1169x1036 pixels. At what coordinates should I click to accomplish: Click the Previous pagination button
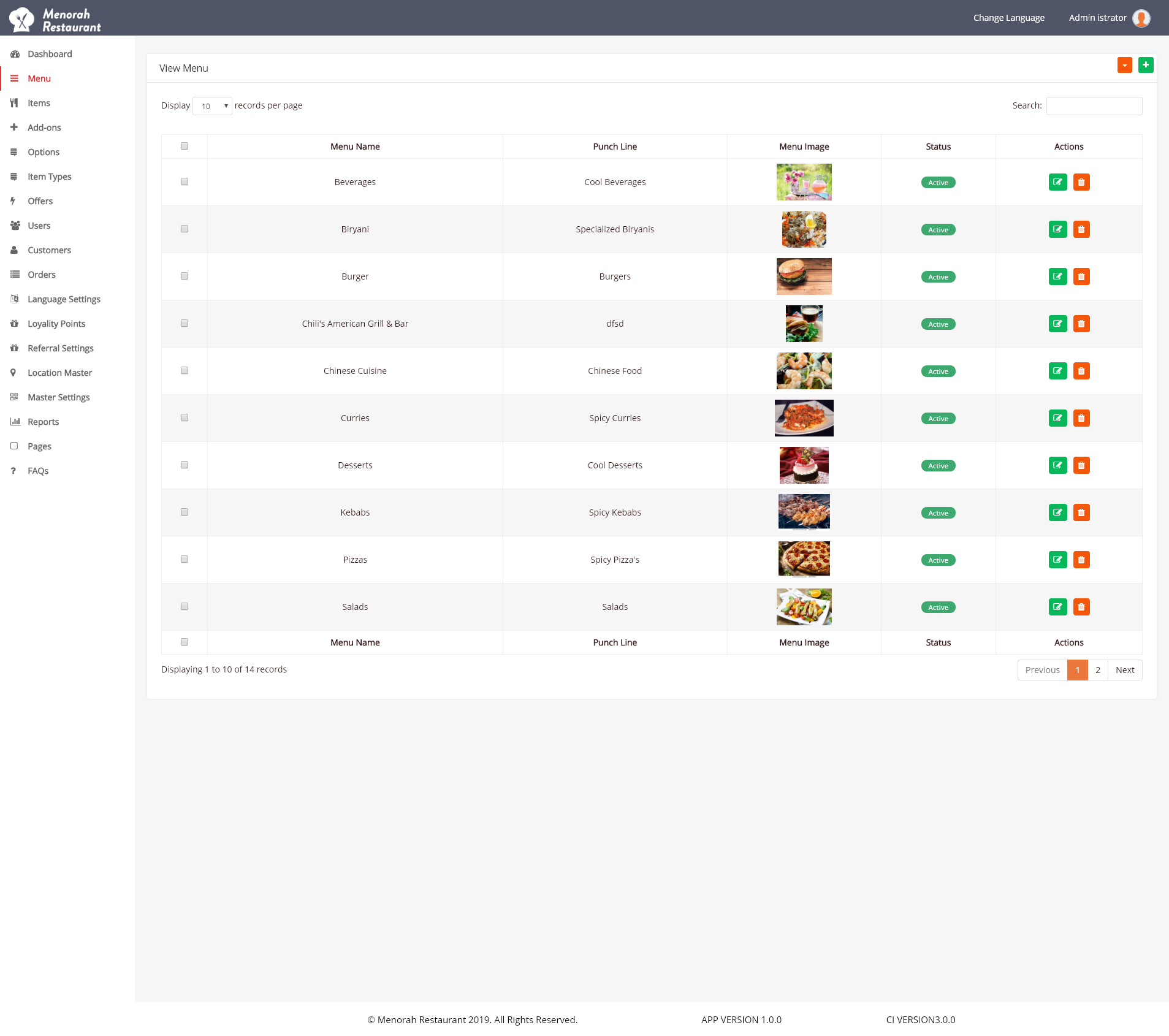(1042, 670)
